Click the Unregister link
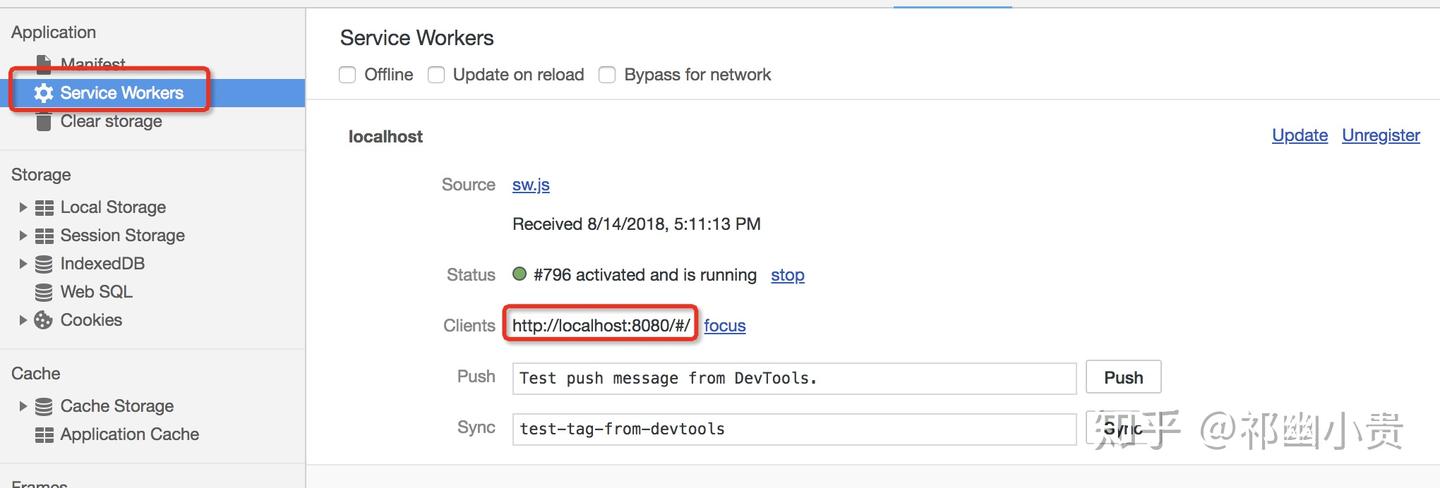The image size is (1440, 488). [1380, 135]
